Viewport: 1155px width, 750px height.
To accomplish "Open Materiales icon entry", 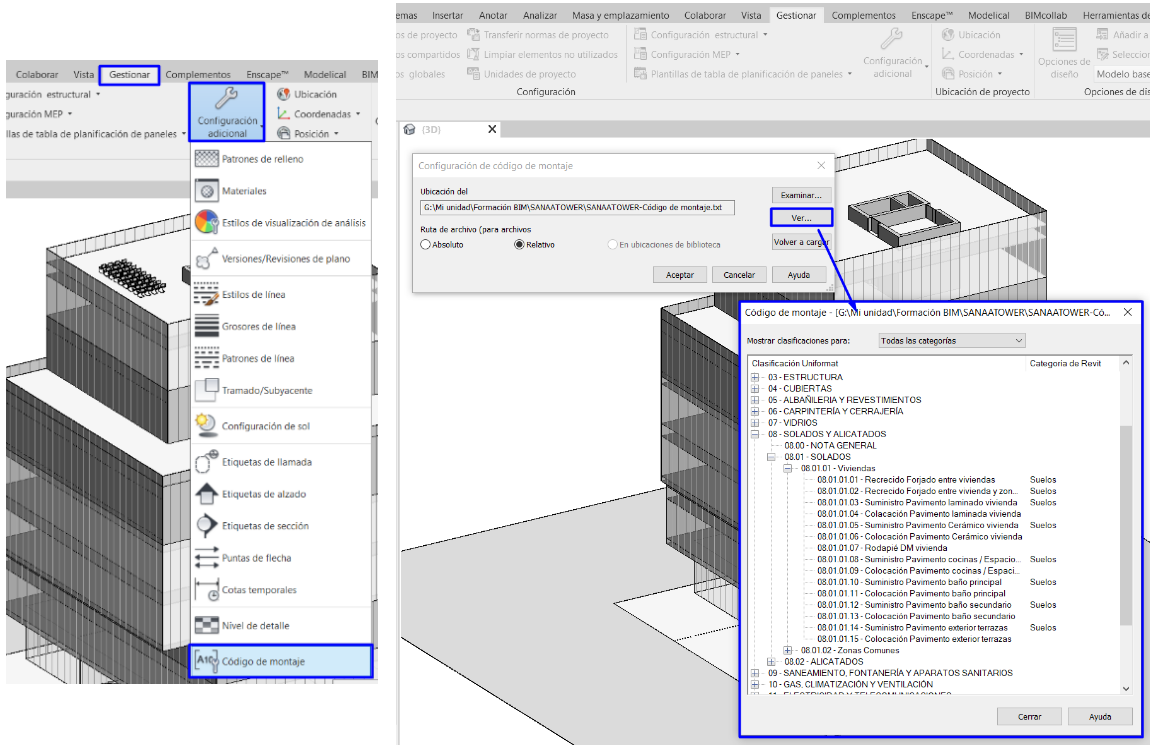I will click(207, 191).
